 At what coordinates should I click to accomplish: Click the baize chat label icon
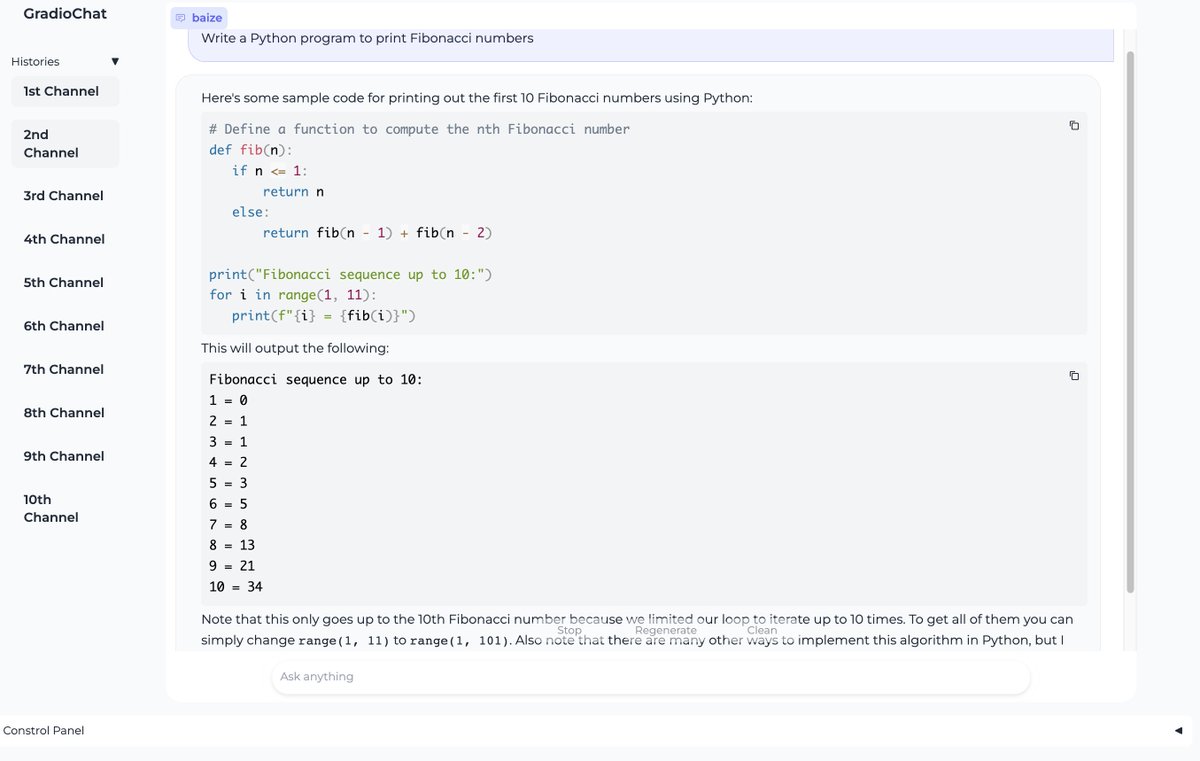pyautogui.click(x=181, y=18)
